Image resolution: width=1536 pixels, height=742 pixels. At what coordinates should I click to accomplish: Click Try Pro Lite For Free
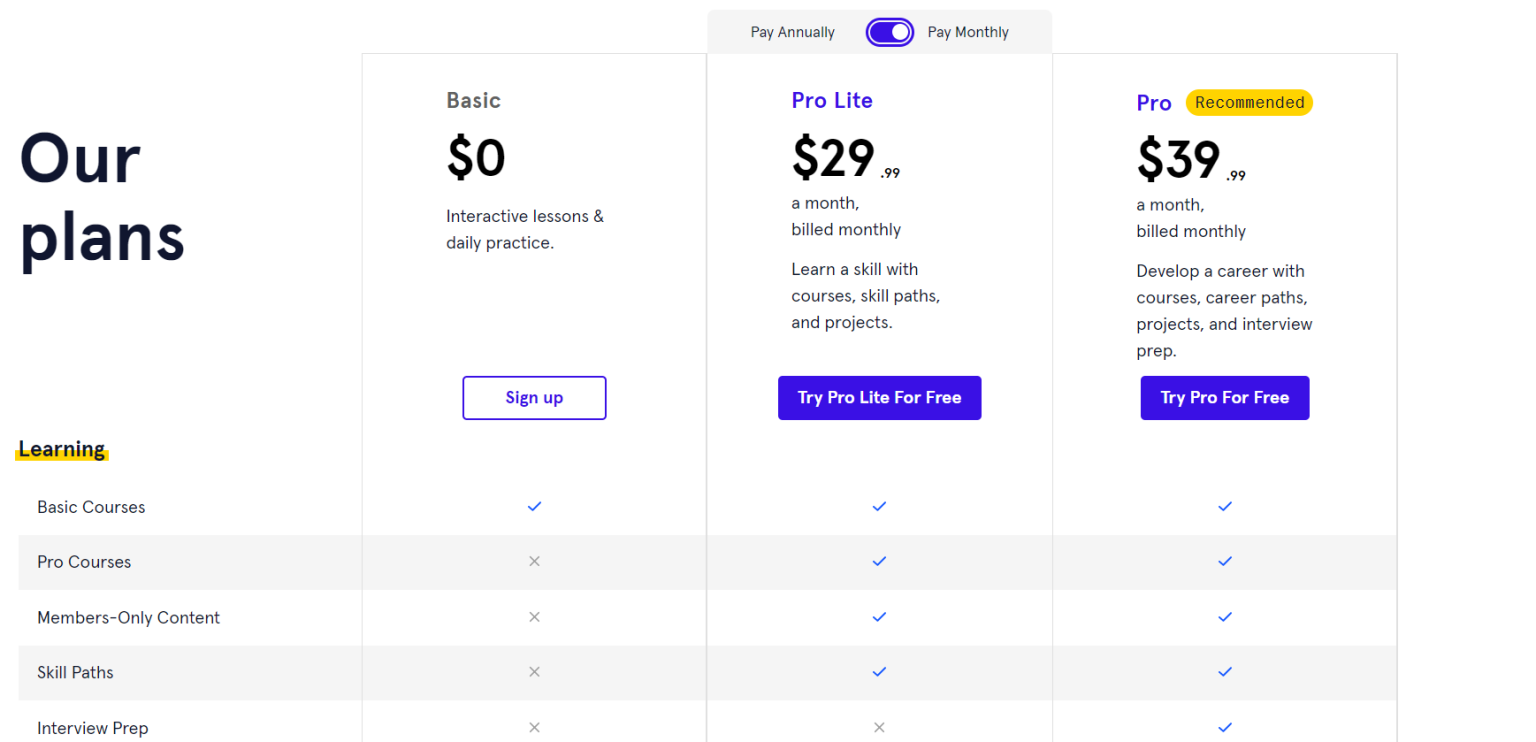(879, 397)
